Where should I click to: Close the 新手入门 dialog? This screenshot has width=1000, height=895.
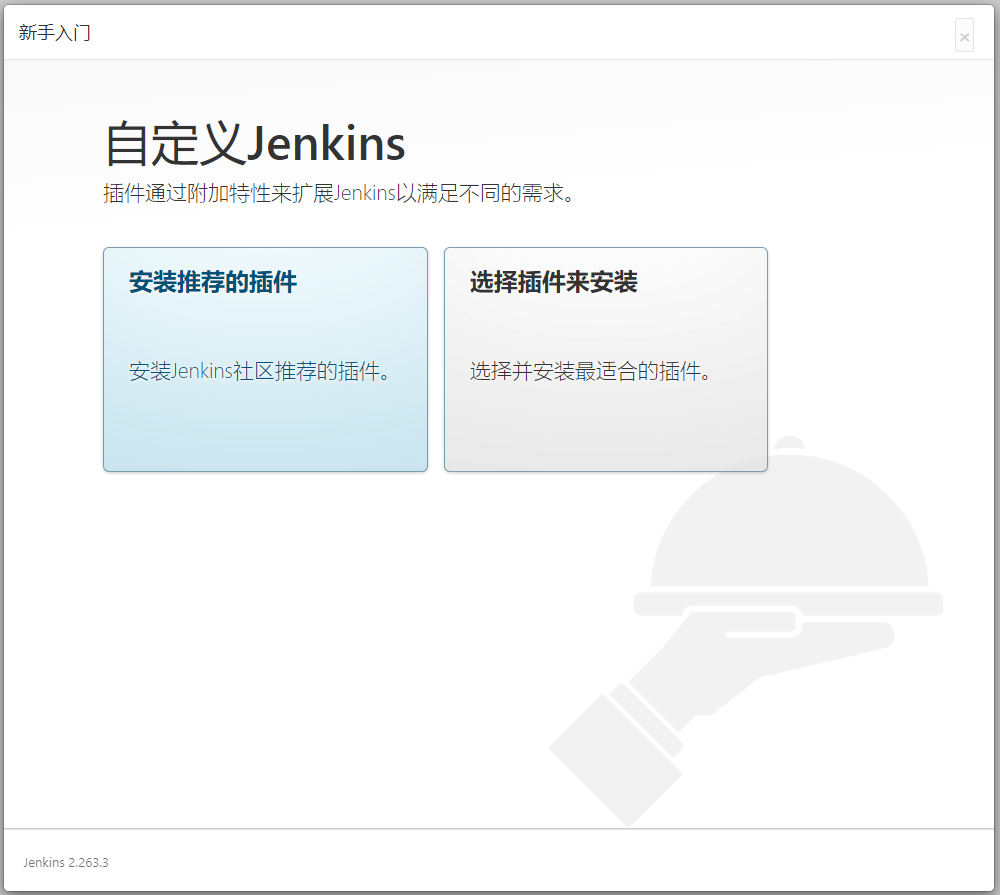click(964, 36)
